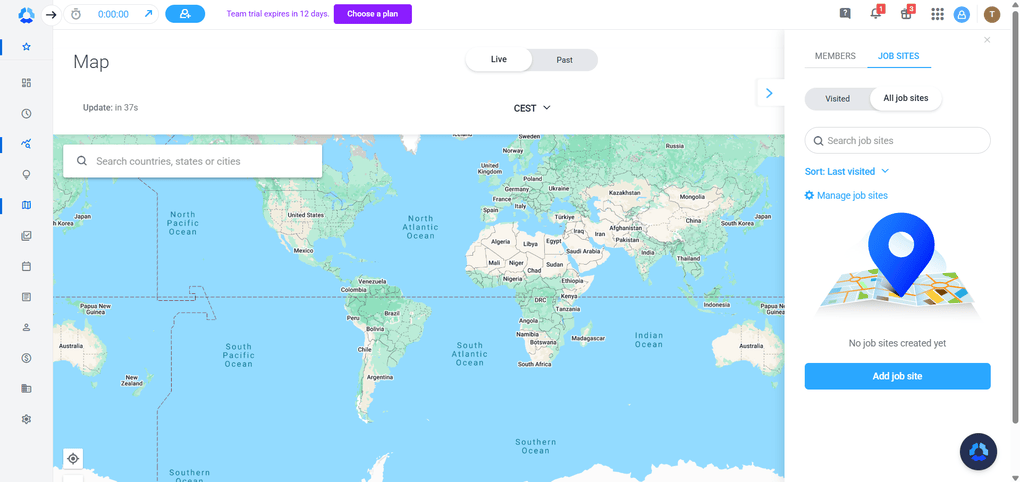Click Saudi Arabia label on the map
The image size is (1020, 482).
(x=583, y=250)
